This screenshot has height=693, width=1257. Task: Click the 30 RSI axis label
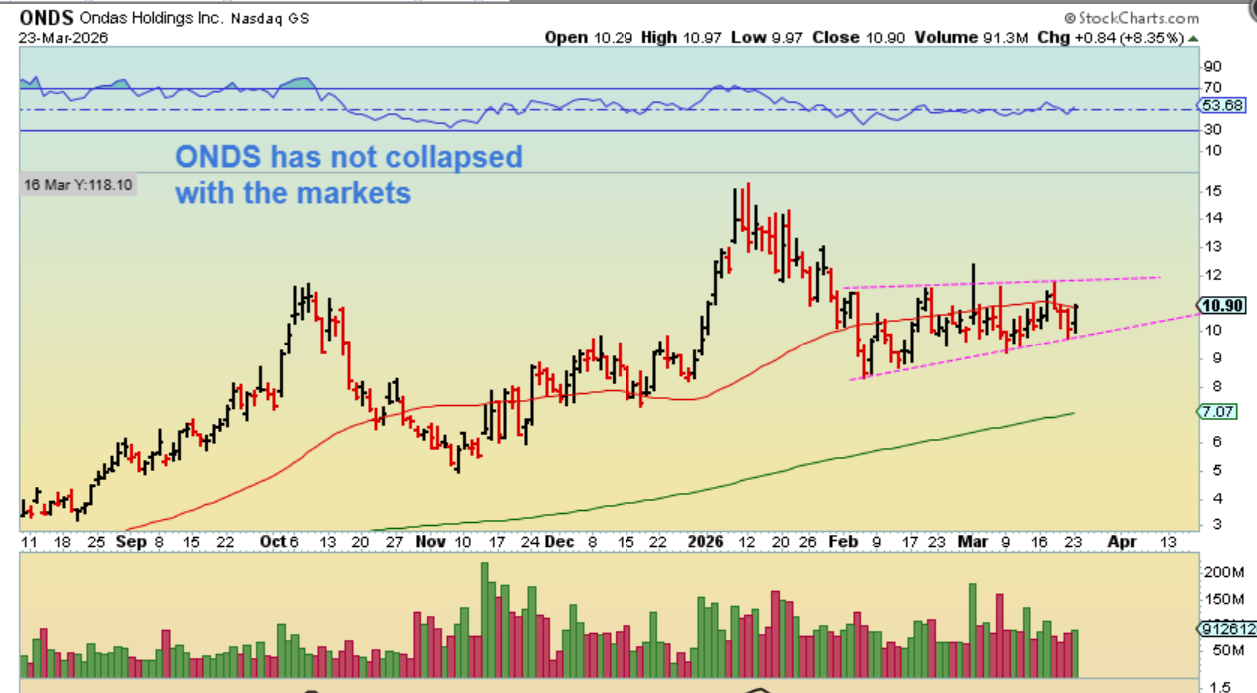coord(1212,129)
